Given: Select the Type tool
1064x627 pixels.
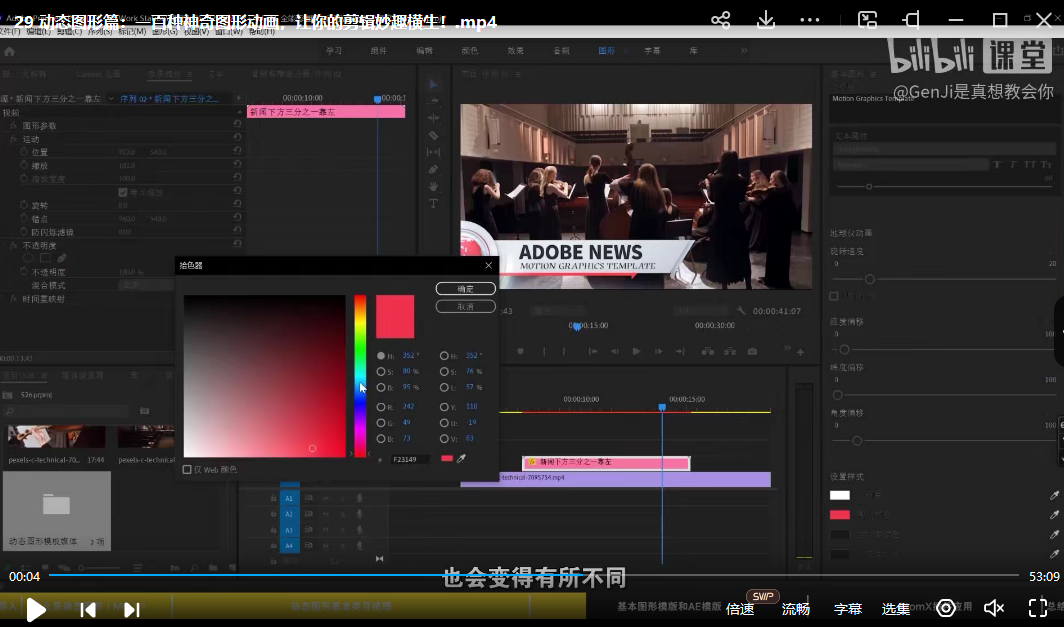Looking at the screenshot, I should pos(434,203).
